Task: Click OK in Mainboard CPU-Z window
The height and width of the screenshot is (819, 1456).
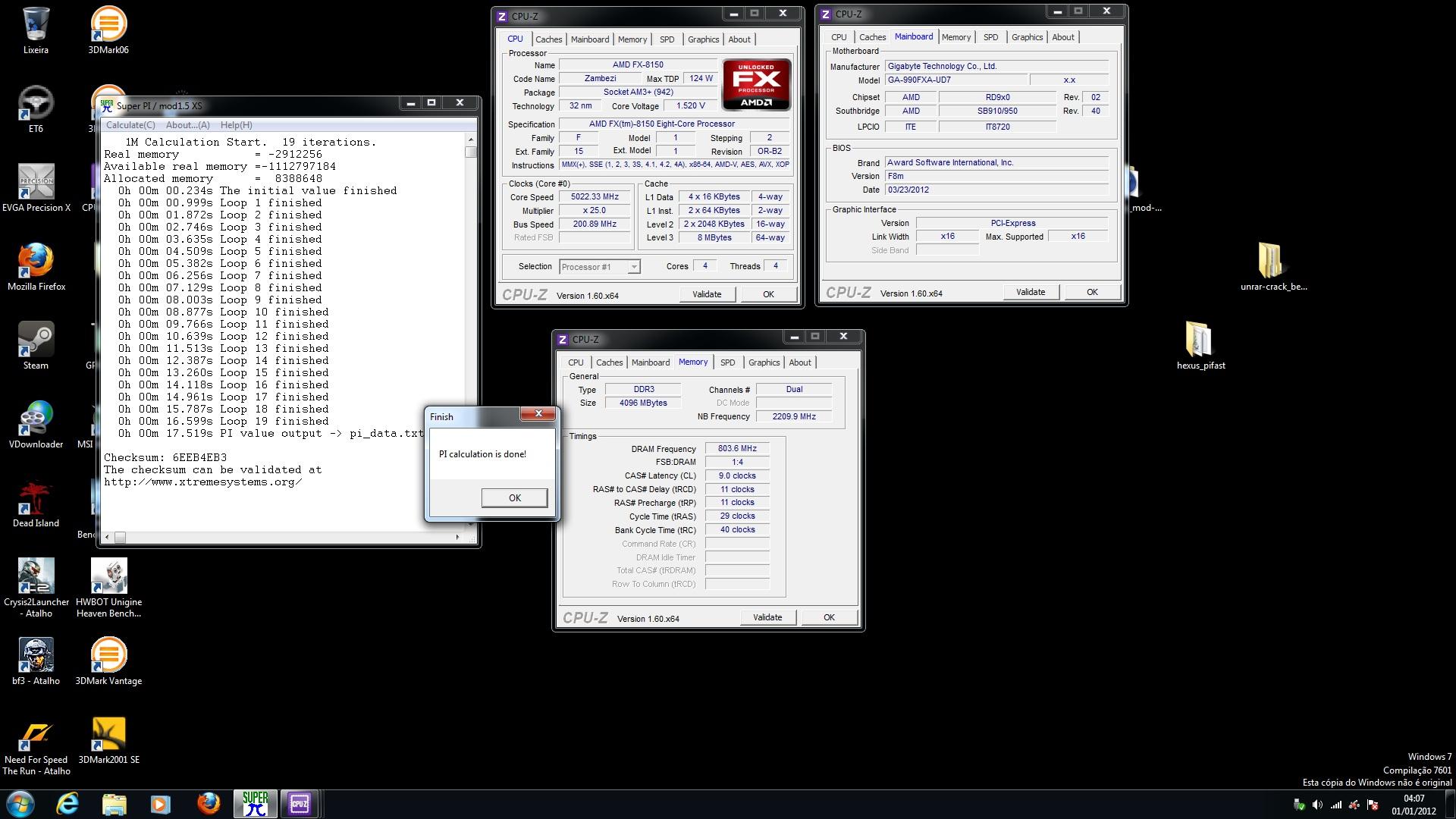Action: pyautogui.click(x=1092, y=293)
